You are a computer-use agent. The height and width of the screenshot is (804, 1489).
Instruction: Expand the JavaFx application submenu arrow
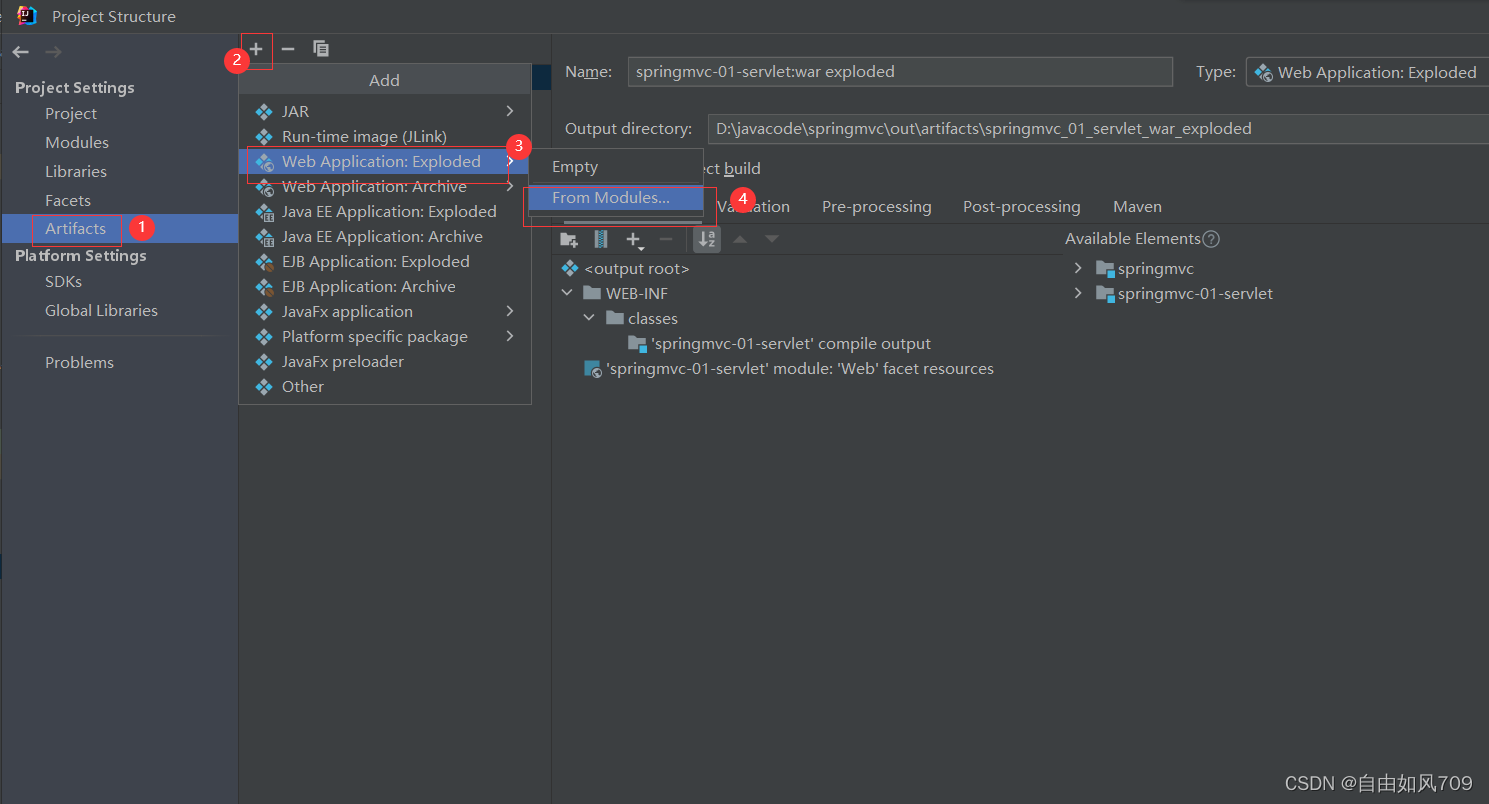point(510,311)
